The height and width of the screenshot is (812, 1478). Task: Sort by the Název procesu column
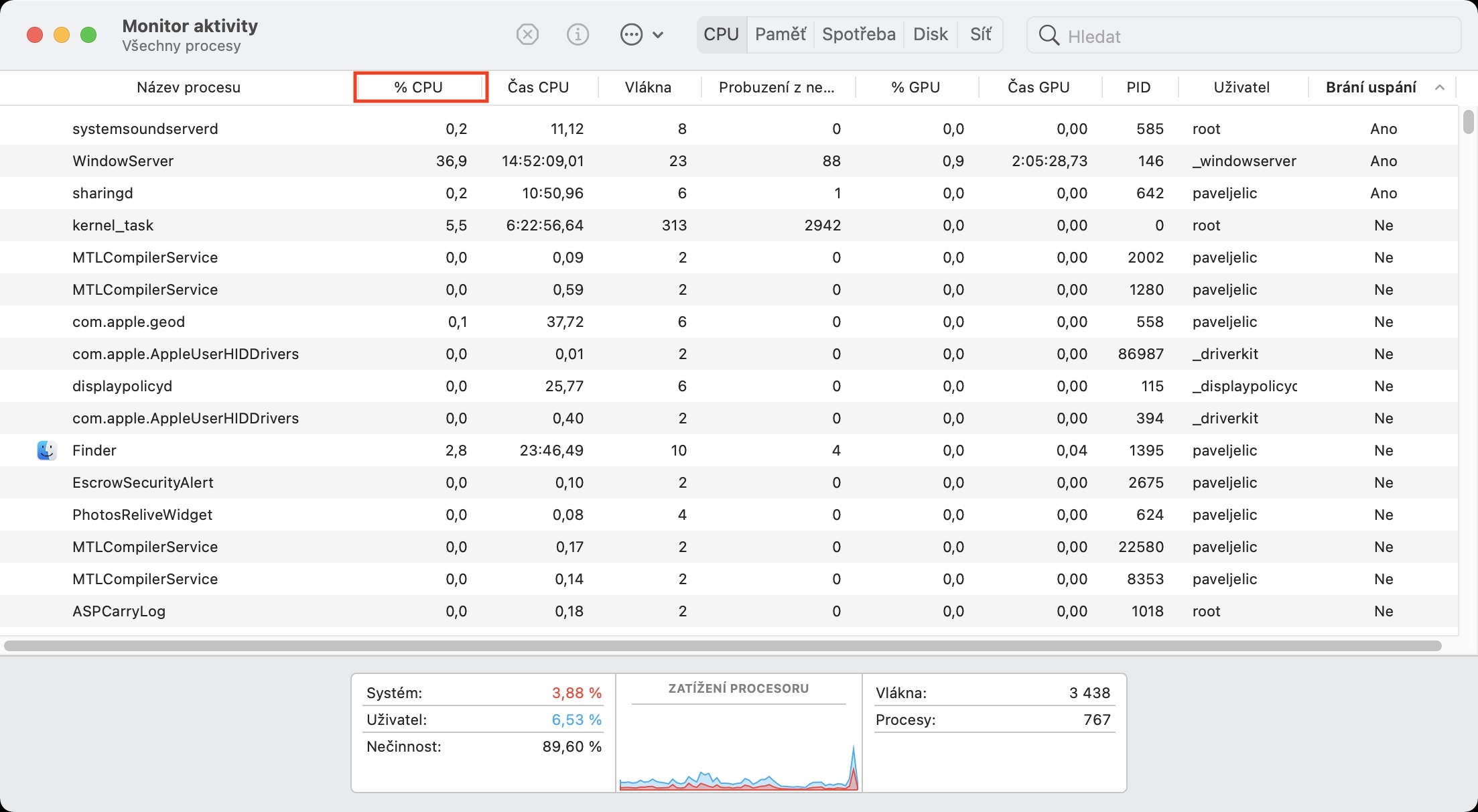click(188, 87)
